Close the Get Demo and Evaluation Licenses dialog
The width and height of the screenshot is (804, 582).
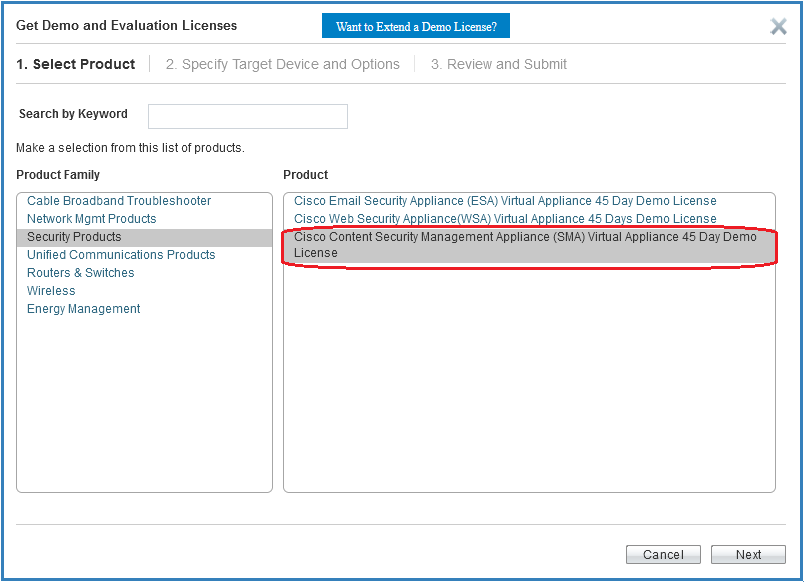coord(778,26)
